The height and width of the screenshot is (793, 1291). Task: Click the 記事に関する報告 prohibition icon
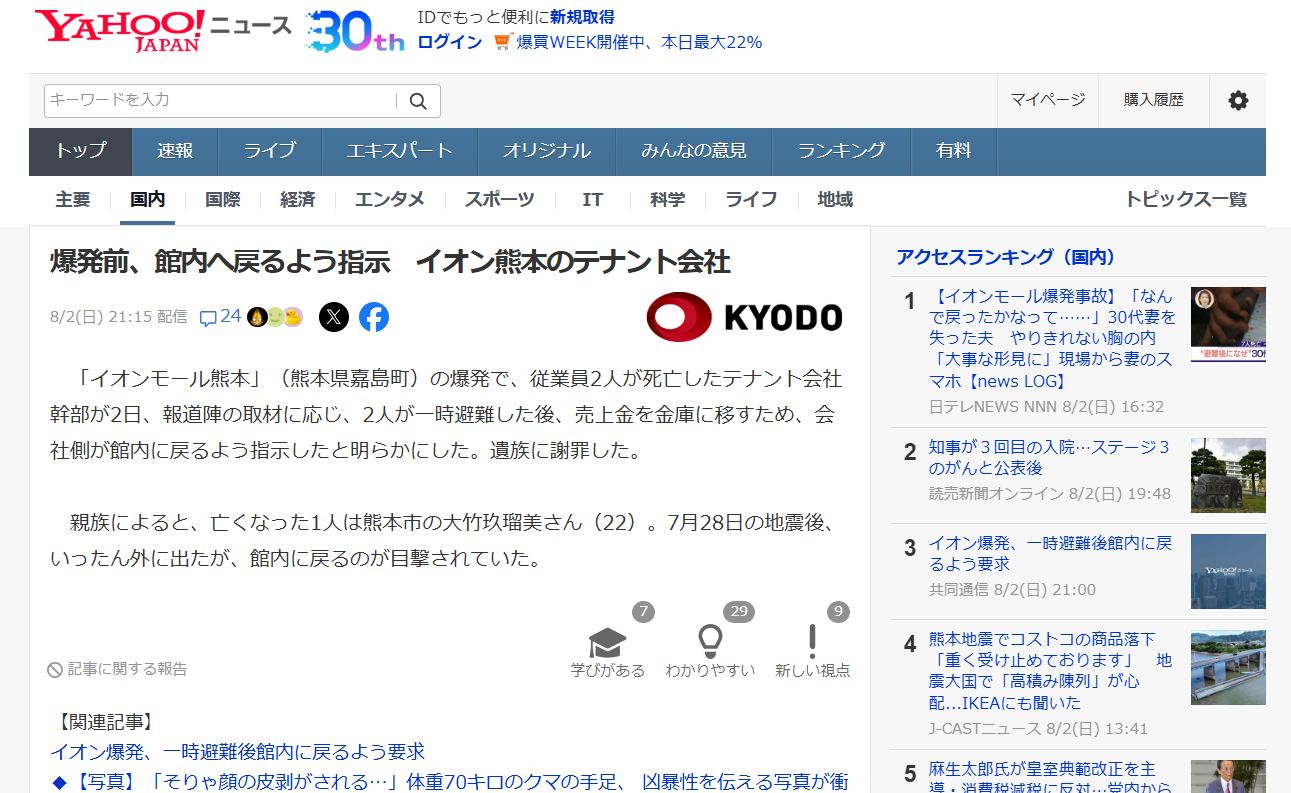[56, 669]
